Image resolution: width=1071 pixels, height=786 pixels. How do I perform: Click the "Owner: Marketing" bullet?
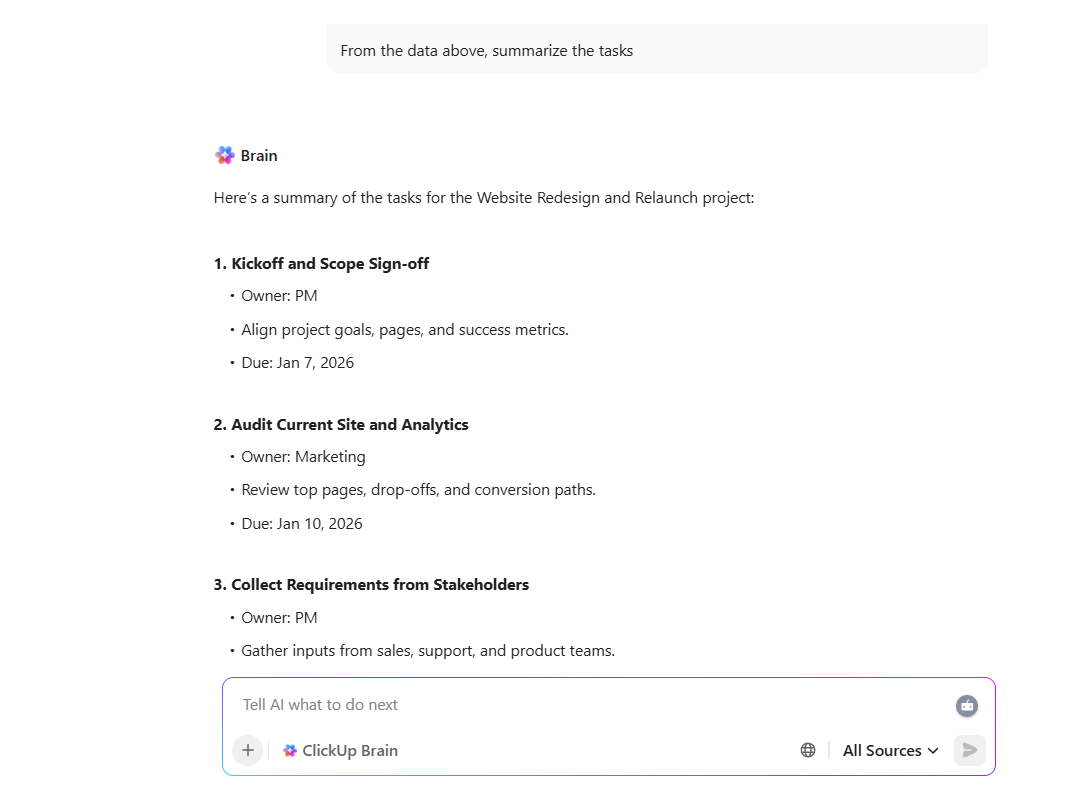[x=303, y=457]
